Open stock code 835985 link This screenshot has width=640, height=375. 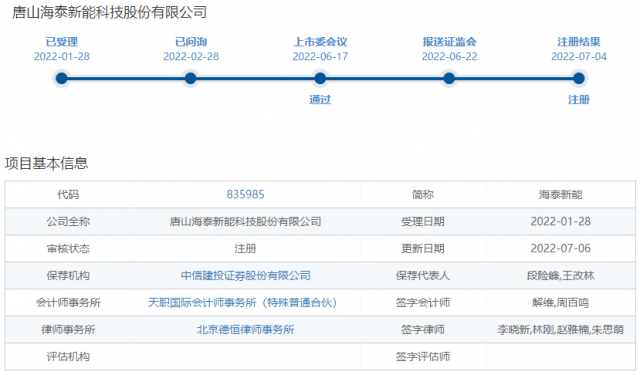click(x=245, y=194)
